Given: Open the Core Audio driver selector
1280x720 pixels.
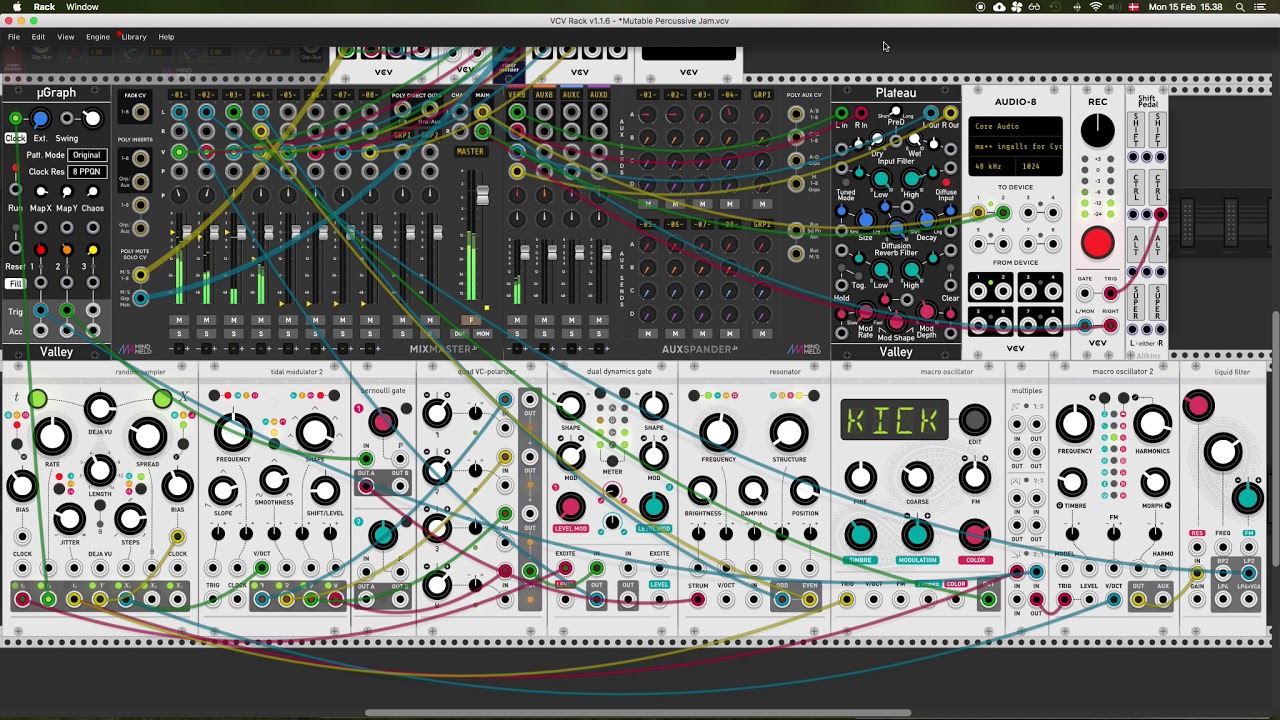Looking at the screenshot, I should point(1015,127).
